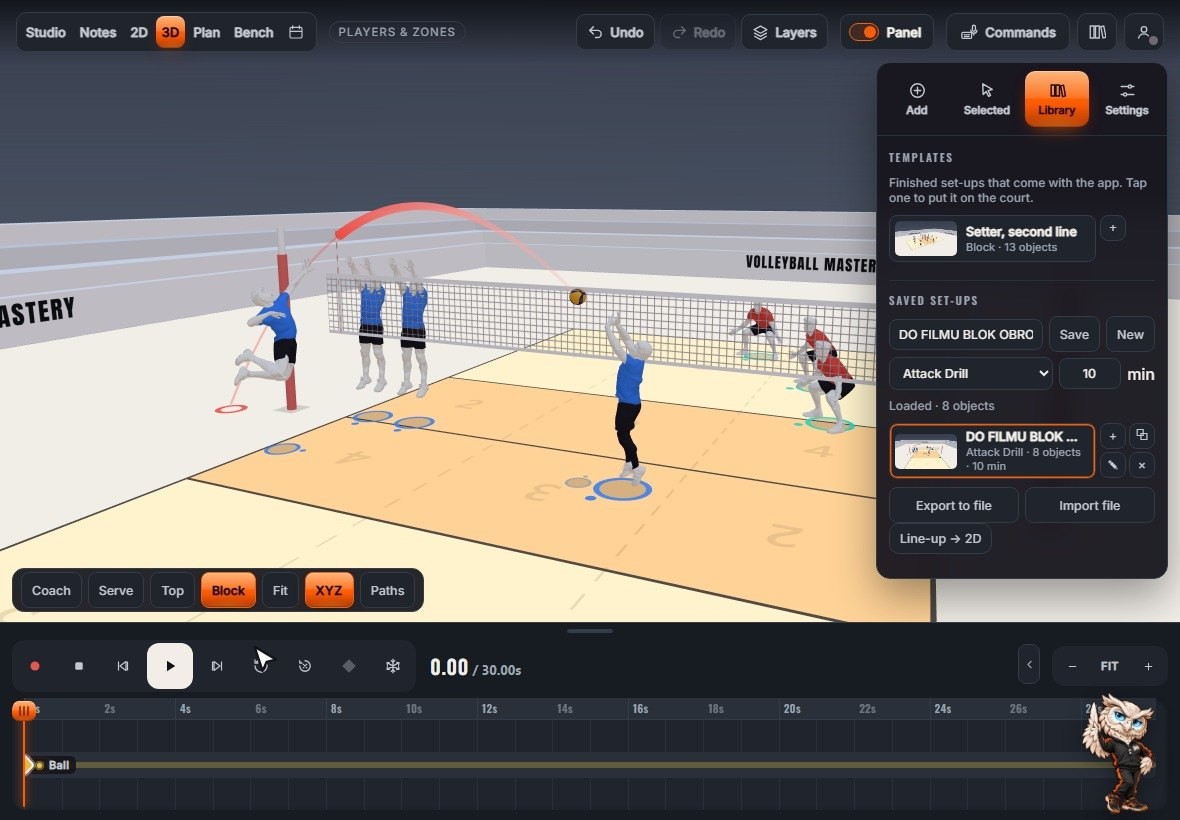Click the 12s mark on timeline ruler
The height and width of the screenshot is (820, 1180).
click(489, 709)
